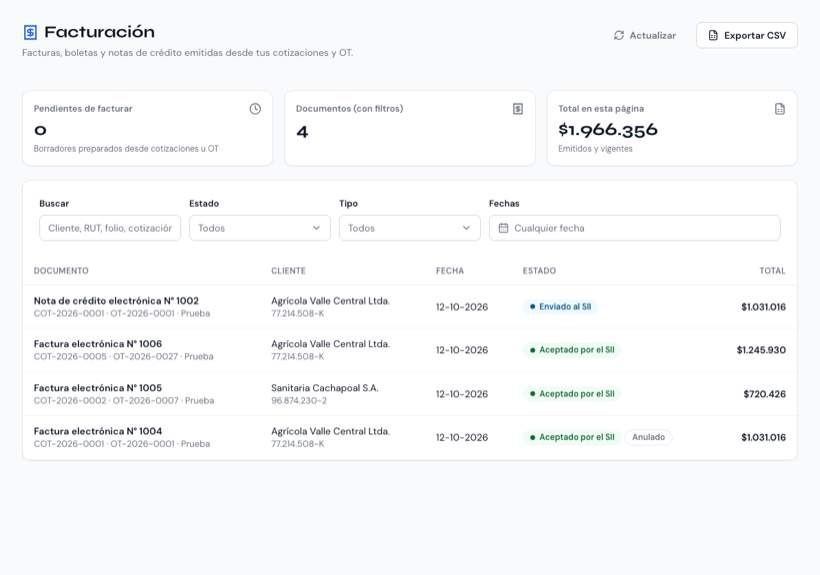Click the FECHA column header
The image size is (820, 575).
[x=450, y=271]
